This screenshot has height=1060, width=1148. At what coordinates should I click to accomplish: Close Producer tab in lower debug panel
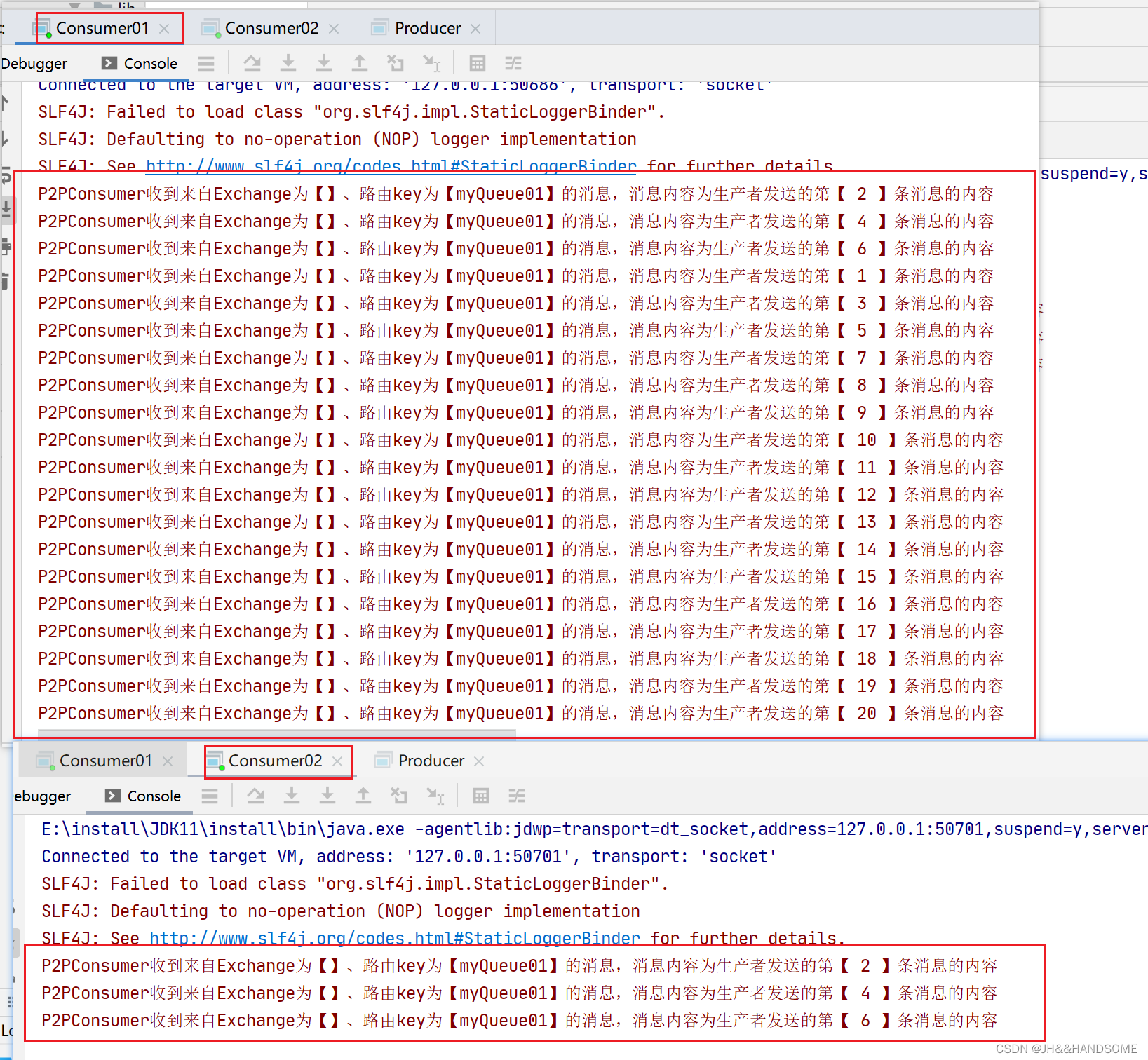pyautogui.click(x=479, y=761)
